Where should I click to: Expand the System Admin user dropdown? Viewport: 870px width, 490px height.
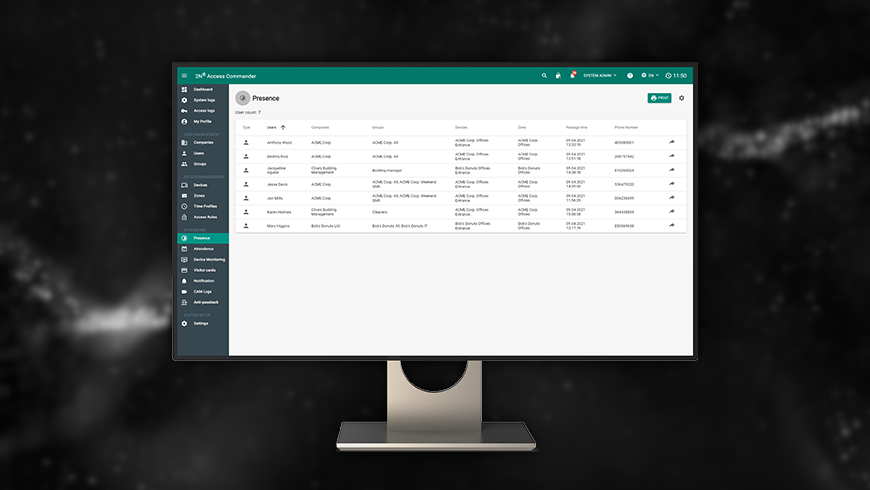coord(600,76)
